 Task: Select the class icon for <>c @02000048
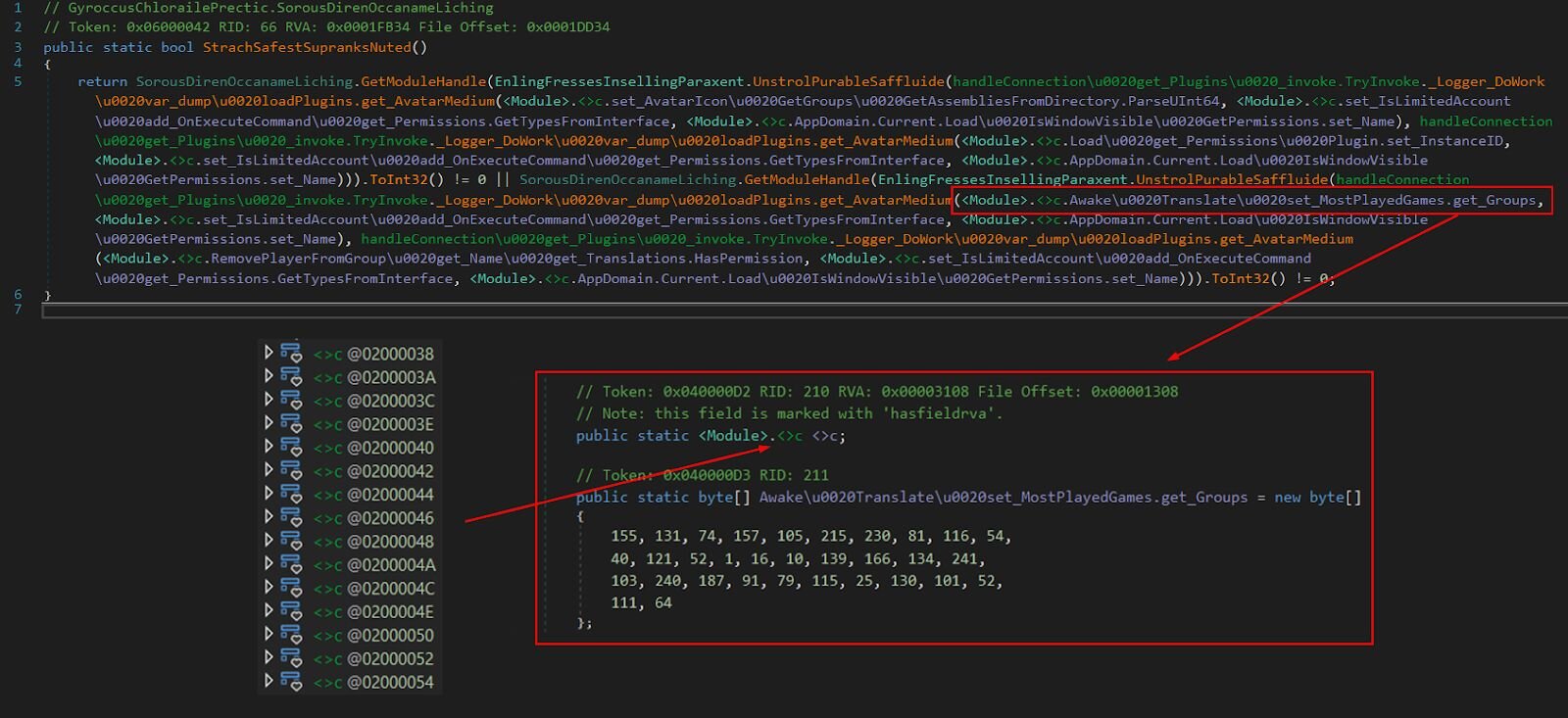click(291, 541)
